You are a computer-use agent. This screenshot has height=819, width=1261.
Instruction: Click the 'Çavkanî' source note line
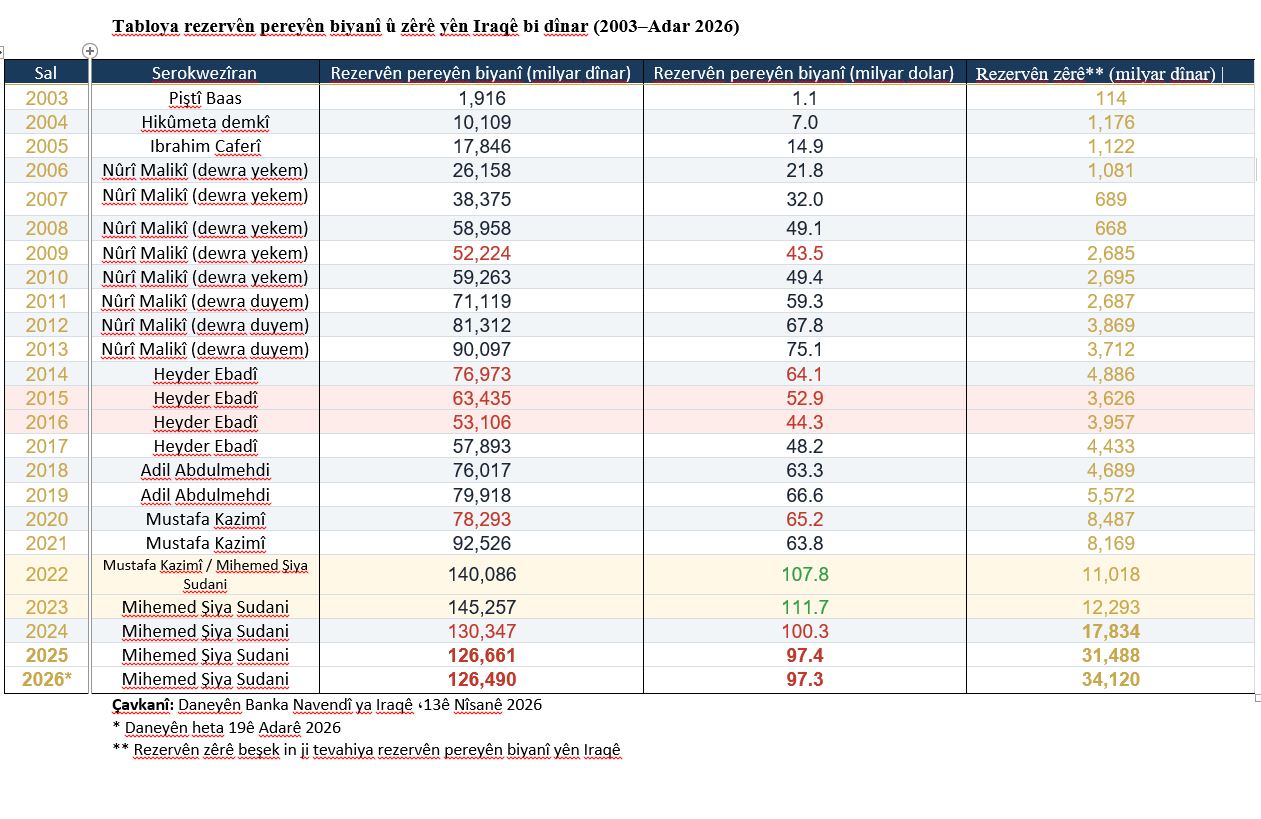327,705
